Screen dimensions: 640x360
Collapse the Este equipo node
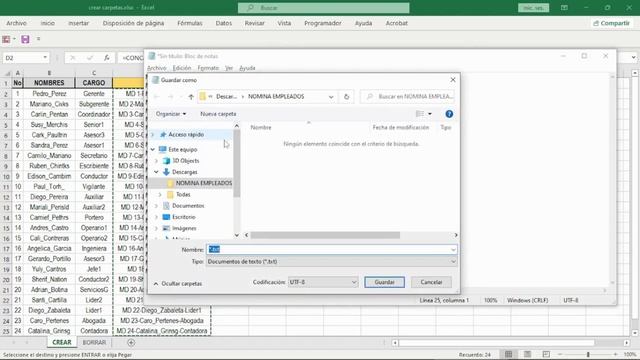[x=153, y=149]
